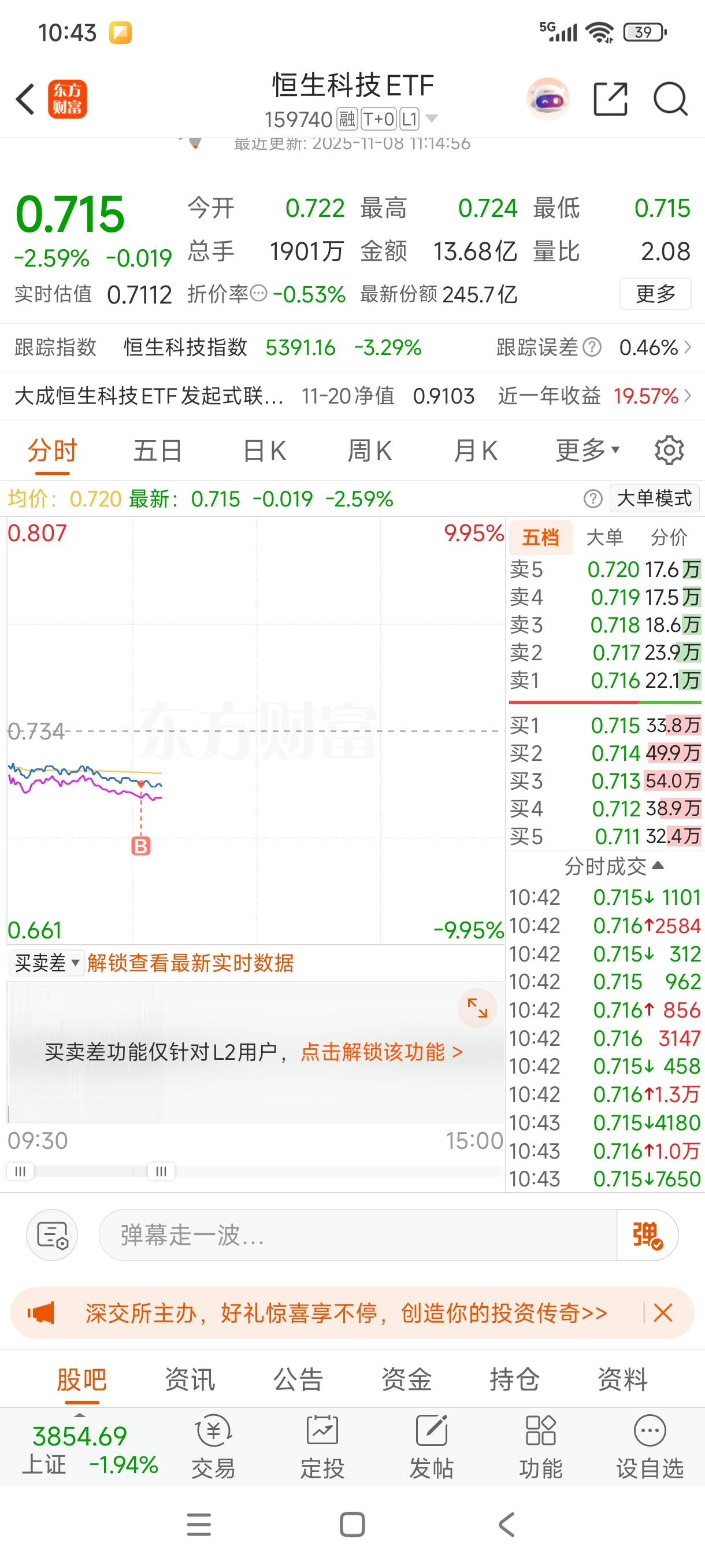705x1568 pixels.
Task: Tap help icon beside 大单模式
Action: click(x=593, y=498)
